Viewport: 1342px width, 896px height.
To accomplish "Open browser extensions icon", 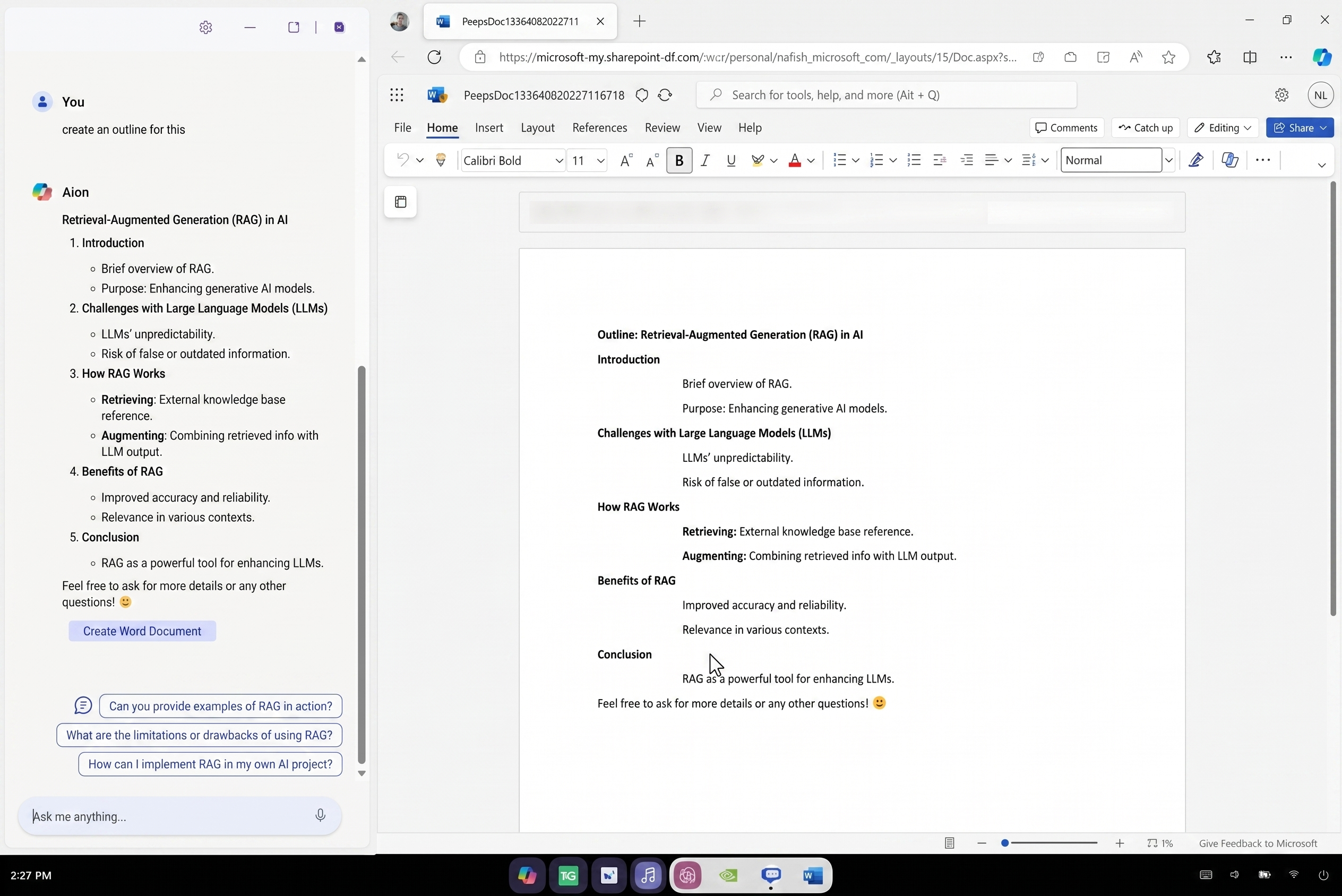I will click(1214, 57).
